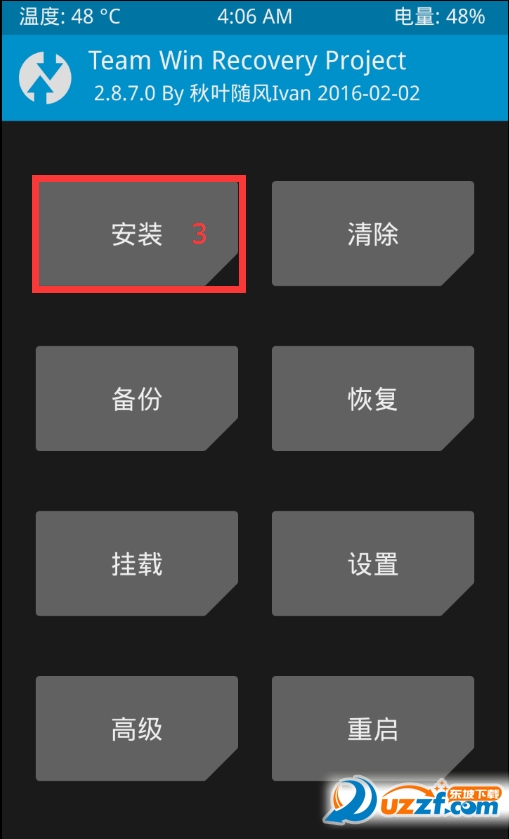Tap the 重启 (Reboot) button
The height and width of the screenshot is (839, 509).
click(x=373, y=728)
